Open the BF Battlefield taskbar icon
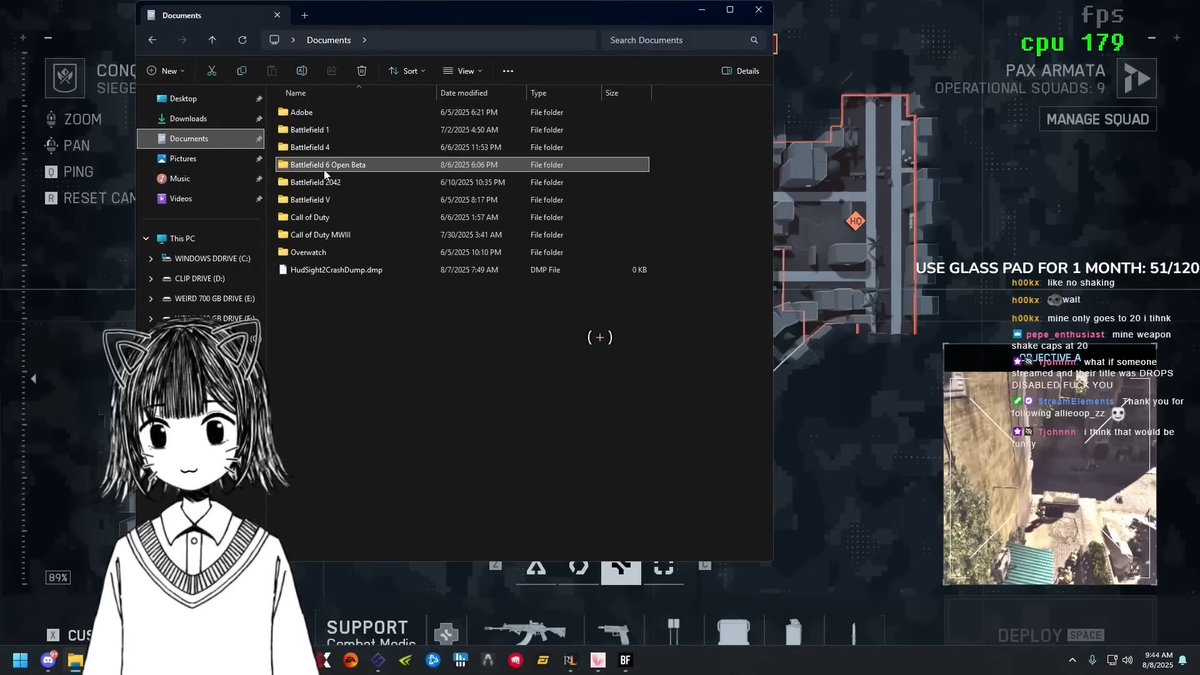This screenshot has width=1200, height=675. (x=625, y=660)
